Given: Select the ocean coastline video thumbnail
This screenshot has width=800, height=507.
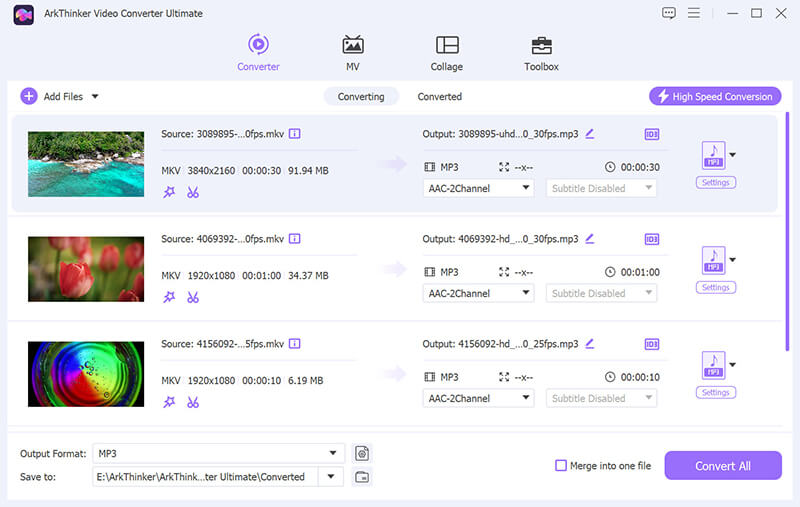Looking at the screenshot, I should 86,164.
